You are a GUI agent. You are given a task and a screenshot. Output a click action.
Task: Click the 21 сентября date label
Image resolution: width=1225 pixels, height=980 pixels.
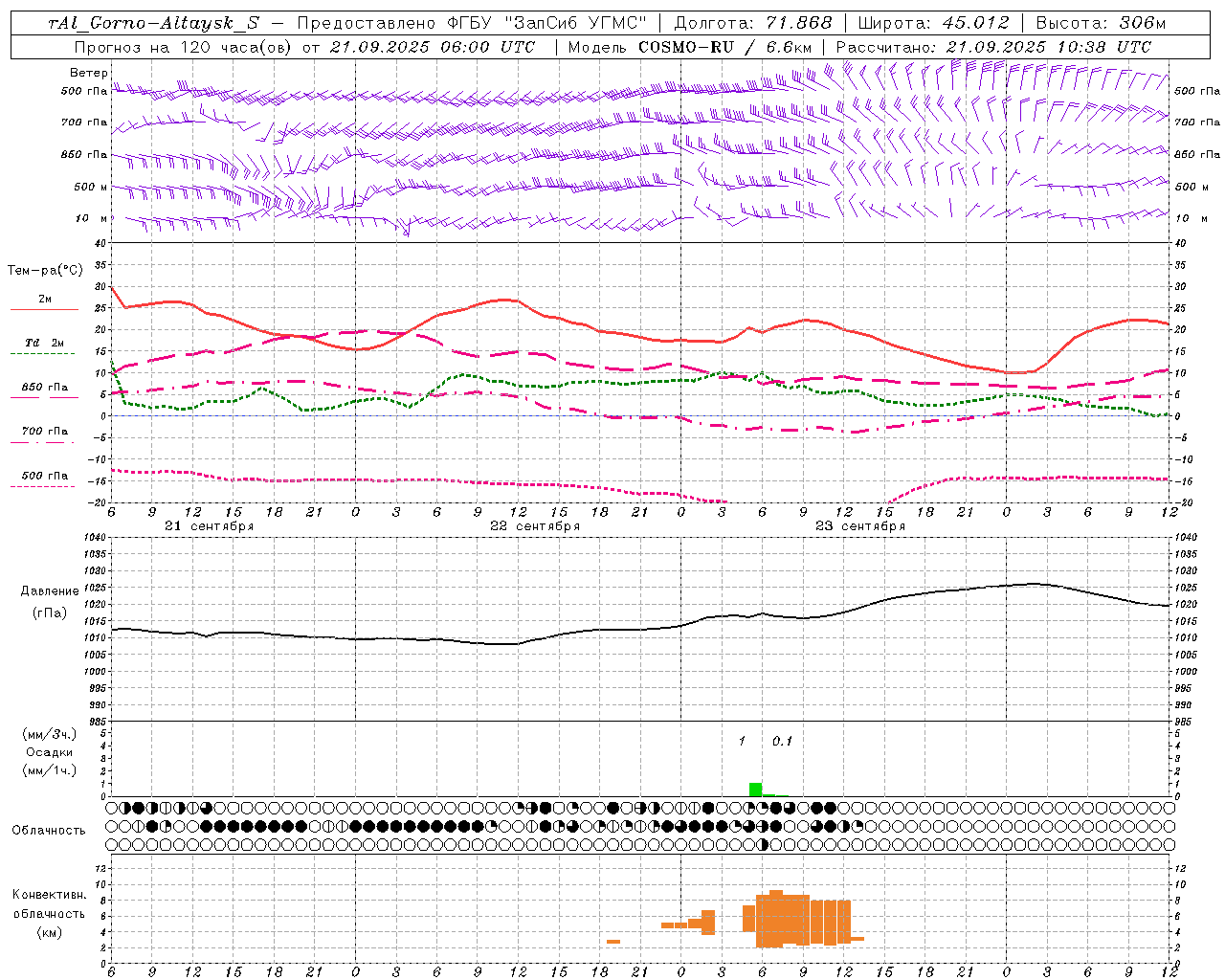click(x=209, y=526)
